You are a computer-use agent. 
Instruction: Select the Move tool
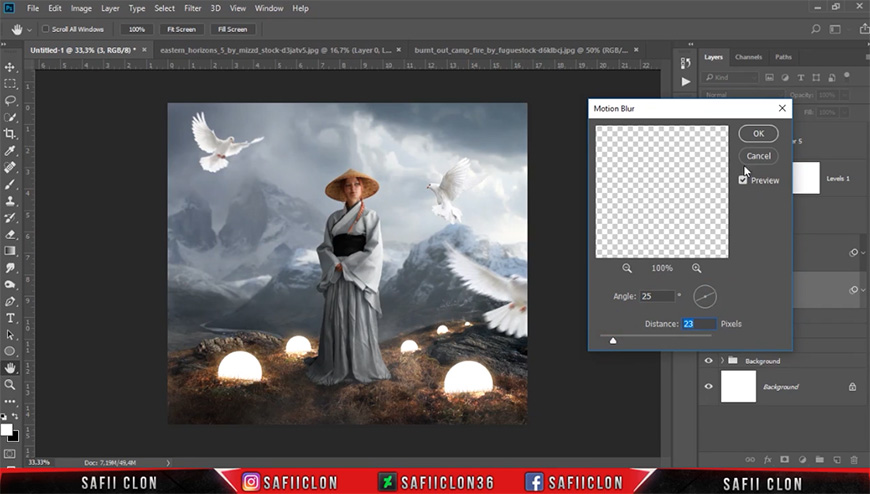10,67
